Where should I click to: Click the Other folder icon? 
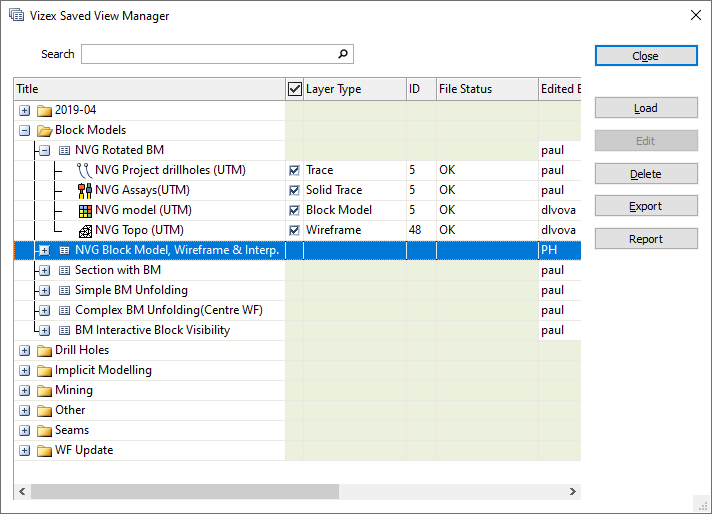click(44, 410)
